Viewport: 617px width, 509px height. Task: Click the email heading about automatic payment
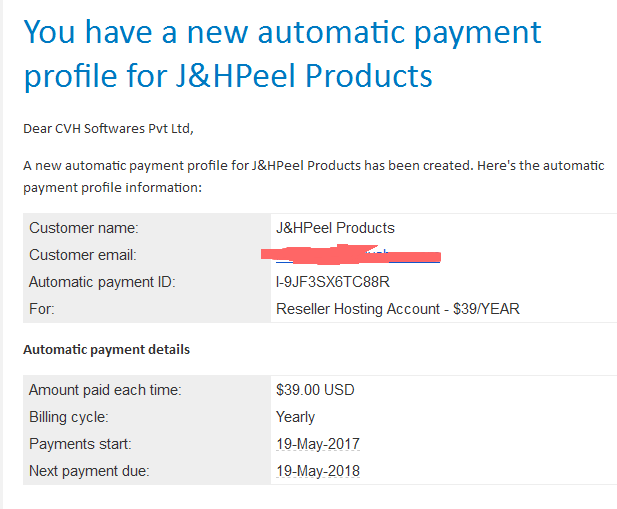pyautogui.click(x=282, y=54)
